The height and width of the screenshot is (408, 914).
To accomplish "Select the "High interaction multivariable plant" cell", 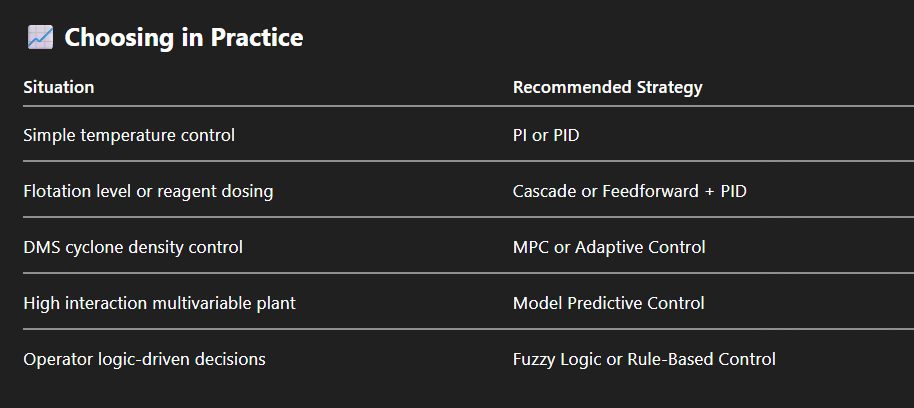I will pyautogui.click(x=159, y=302).
